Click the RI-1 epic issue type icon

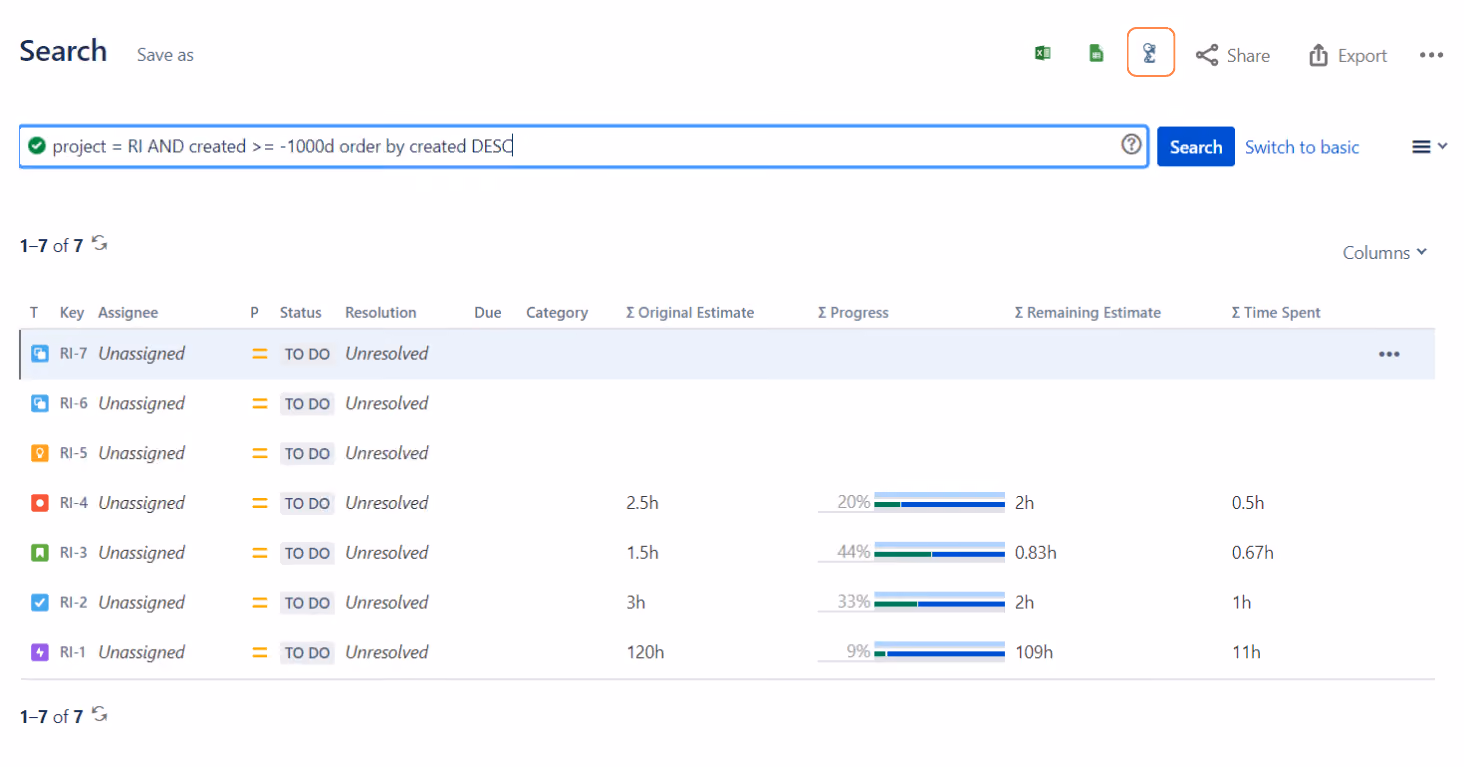(40, 652)
